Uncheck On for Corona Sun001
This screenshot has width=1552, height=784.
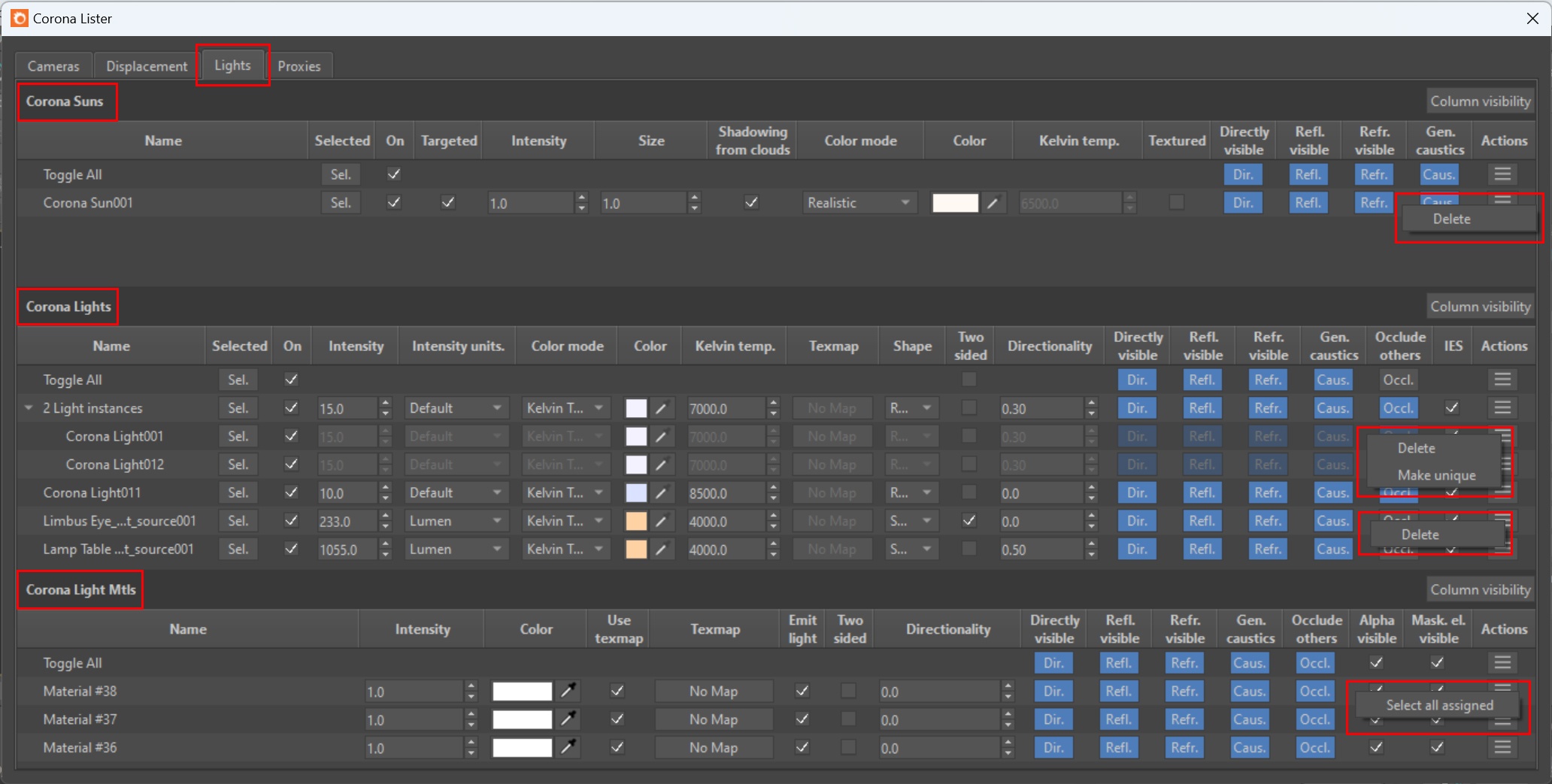(393, 202)
